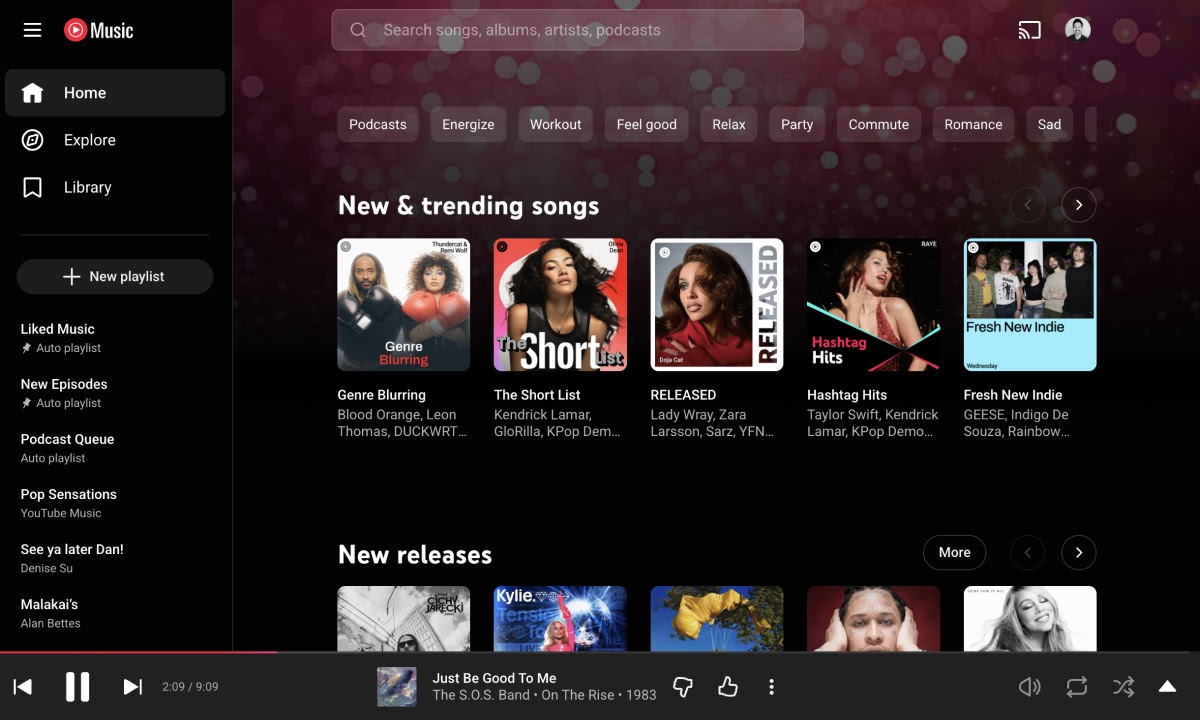Expand the player page with up arrow
The height and width of the screenshot is (720, 1200).
coord(1166,687)
